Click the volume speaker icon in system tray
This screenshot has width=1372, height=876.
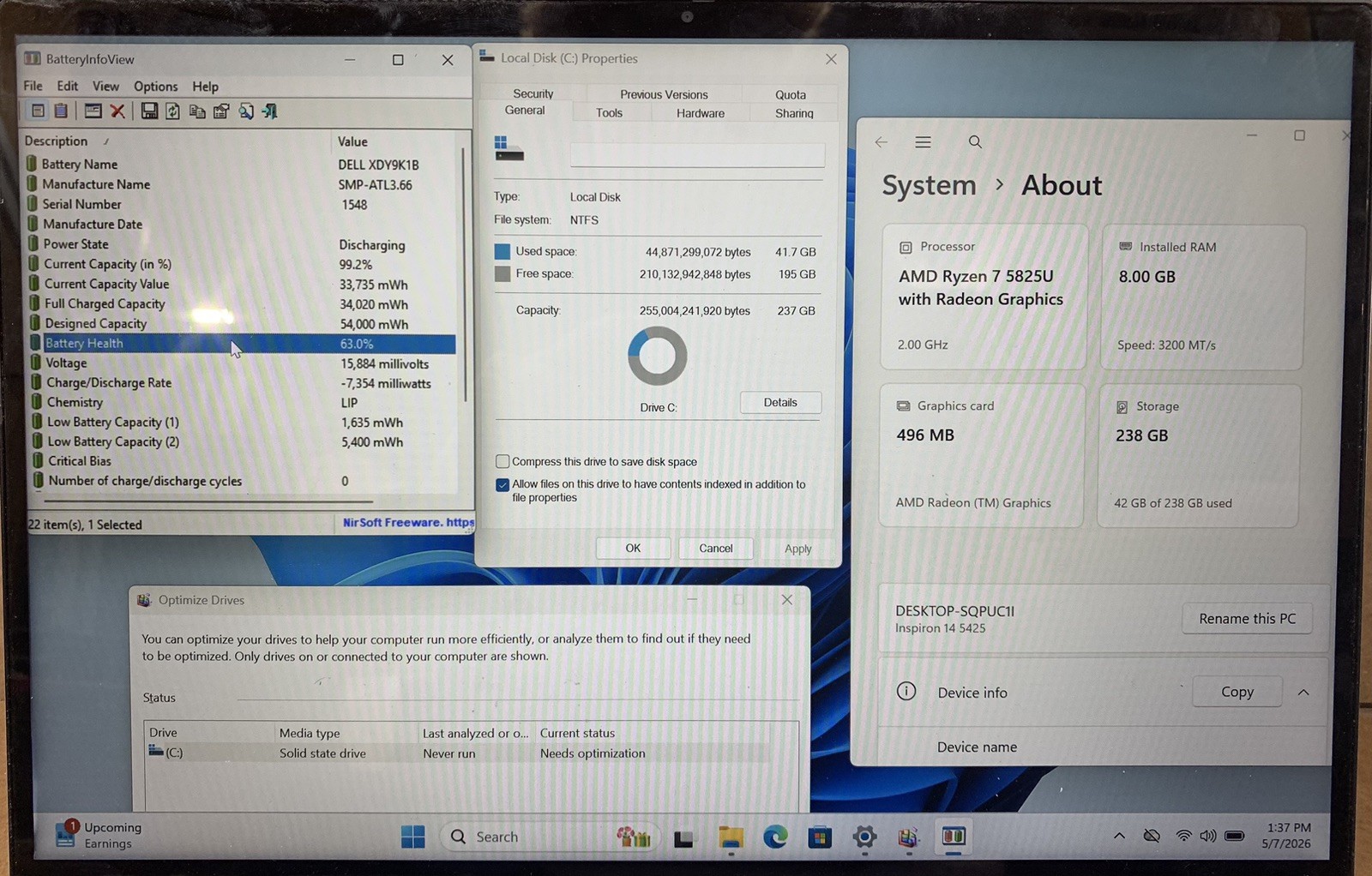coord(1208,836)
